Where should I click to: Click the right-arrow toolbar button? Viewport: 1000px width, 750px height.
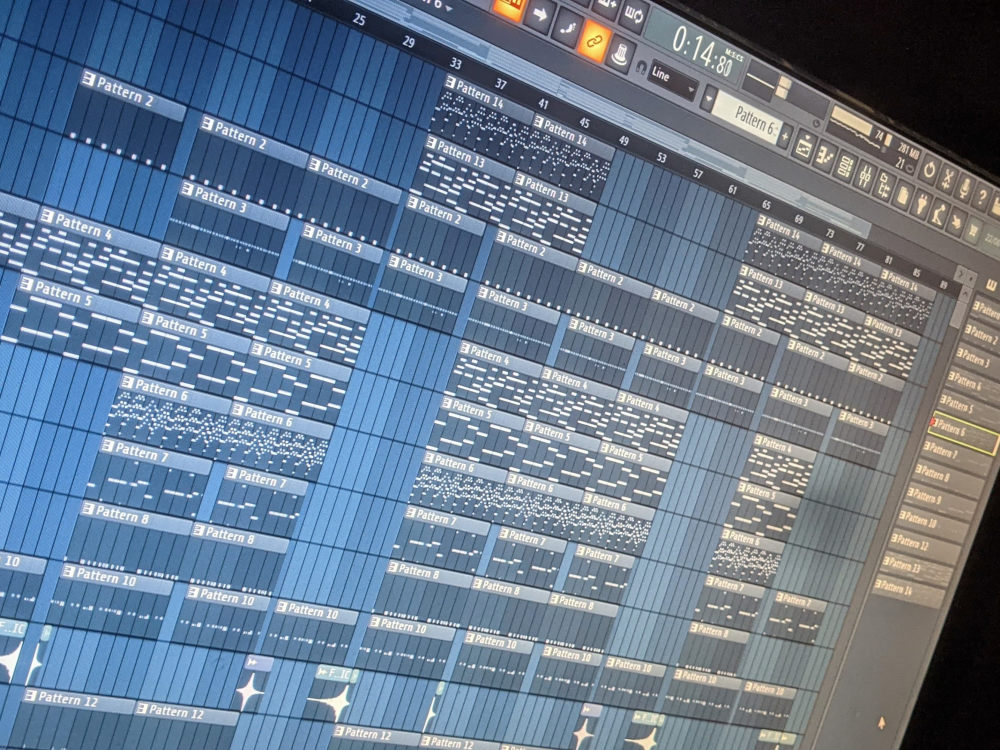(x=540, y=14)
